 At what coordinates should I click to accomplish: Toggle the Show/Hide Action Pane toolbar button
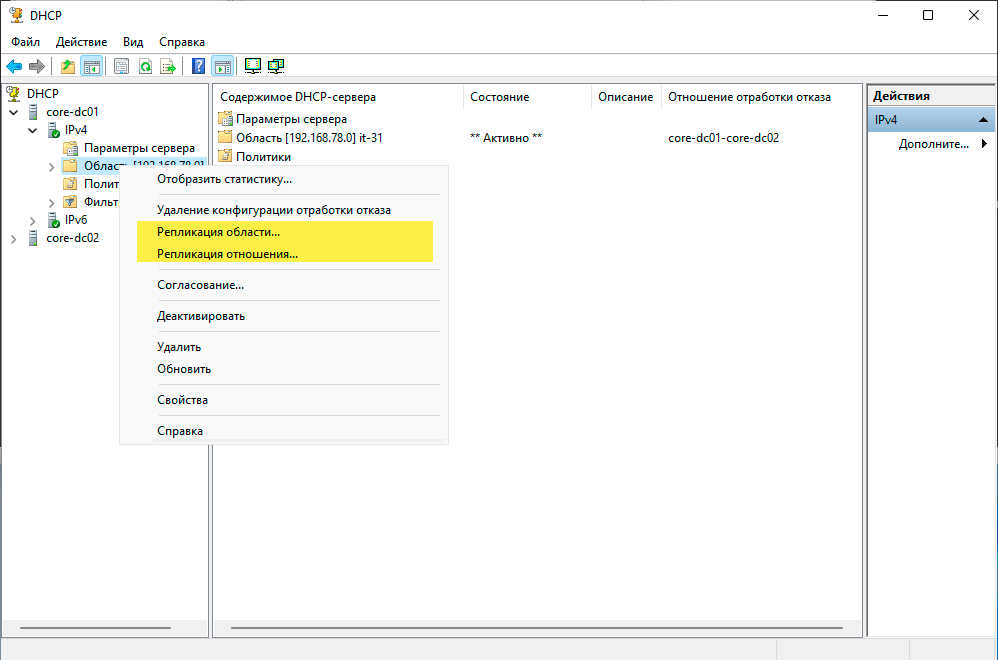(x=222, y=67)
